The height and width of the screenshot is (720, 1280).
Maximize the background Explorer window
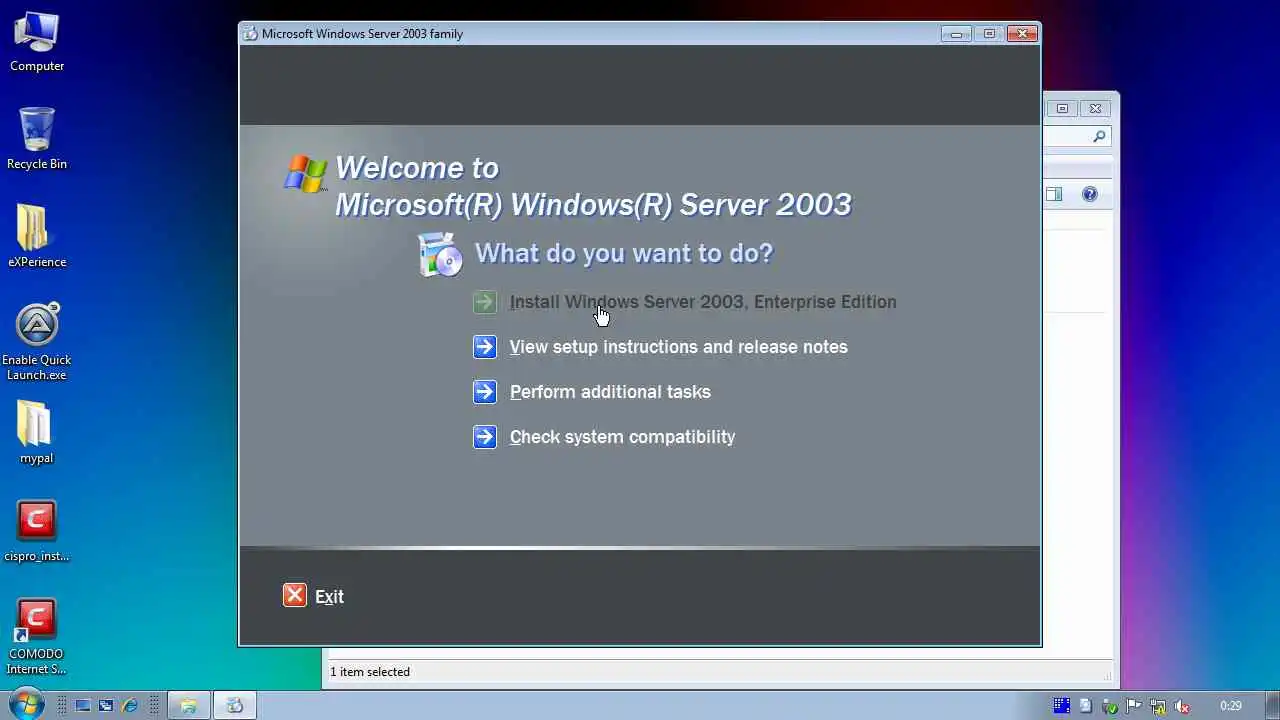[x=1062, y=108]
